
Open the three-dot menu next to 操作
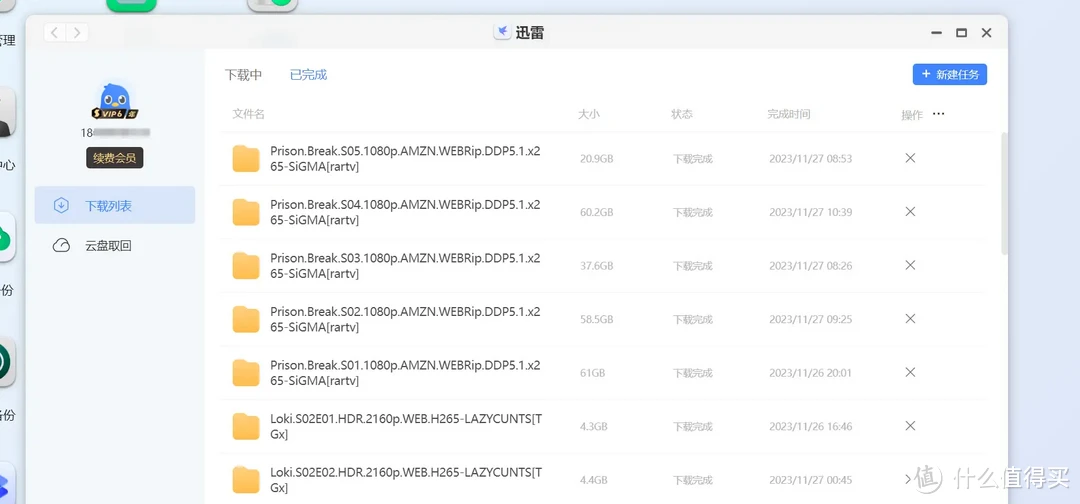(938, 114)
